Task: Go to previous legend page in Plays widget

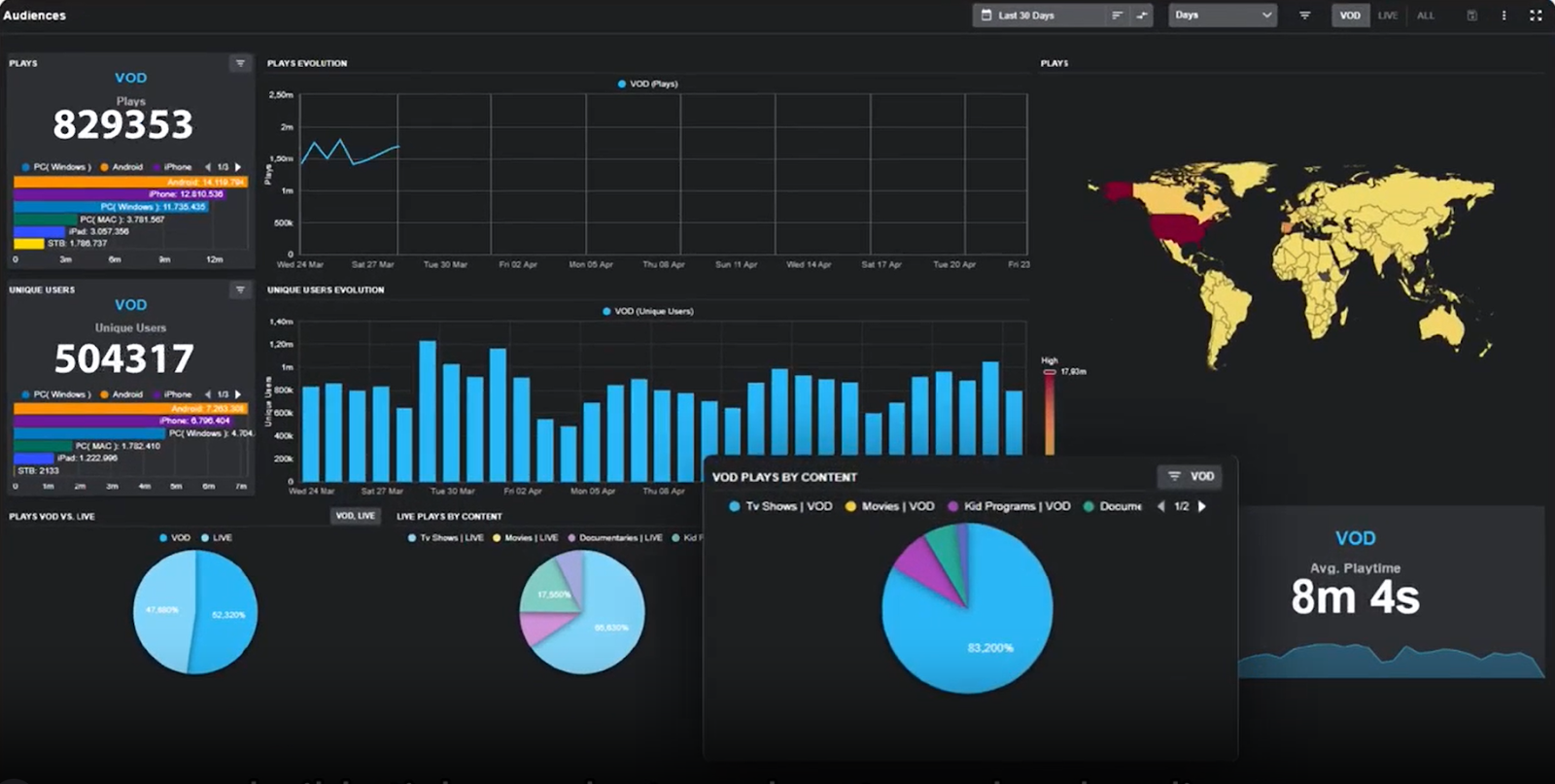Action: coord(207,167)
